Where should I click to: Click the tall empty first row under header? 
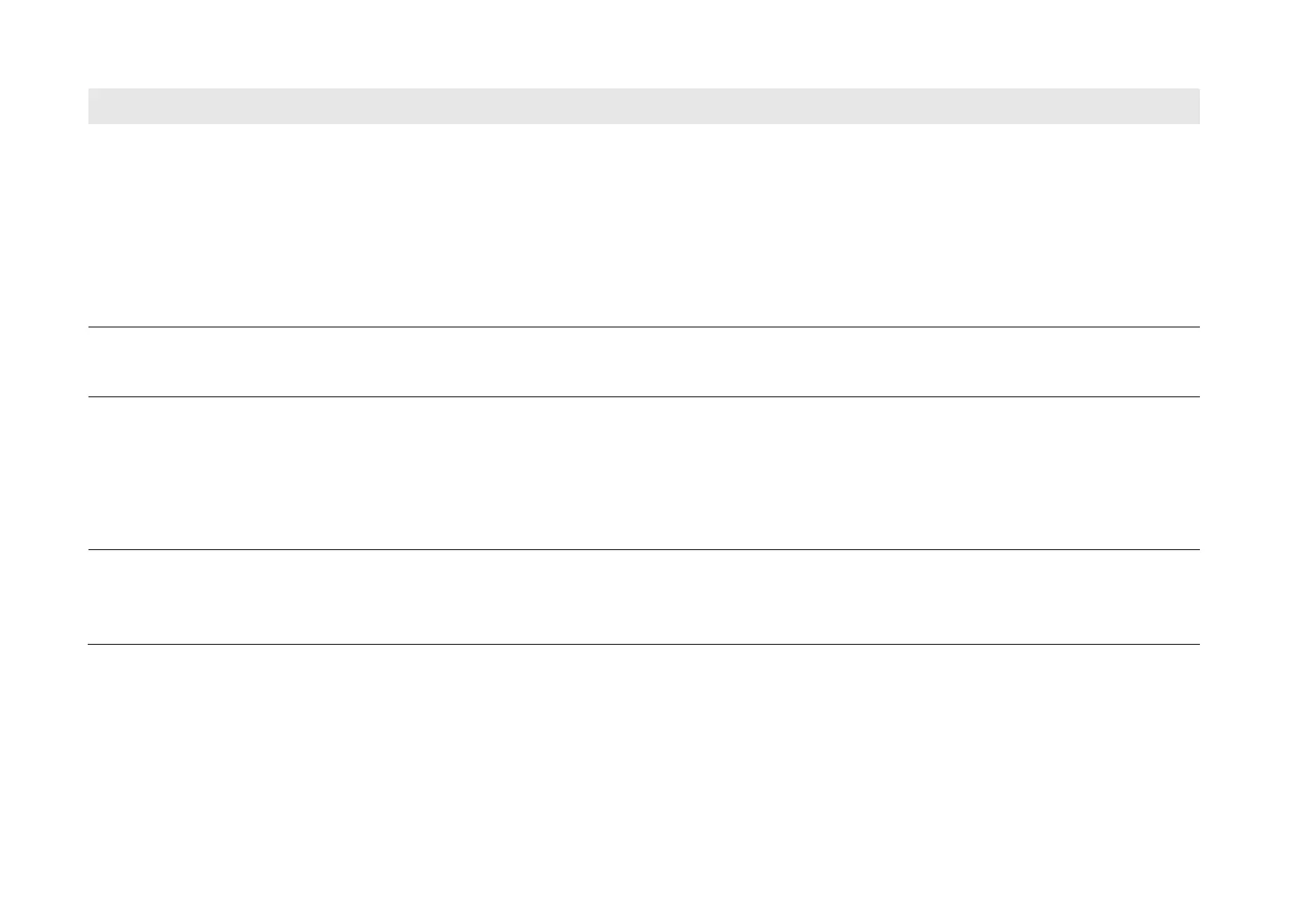[643, 226]
